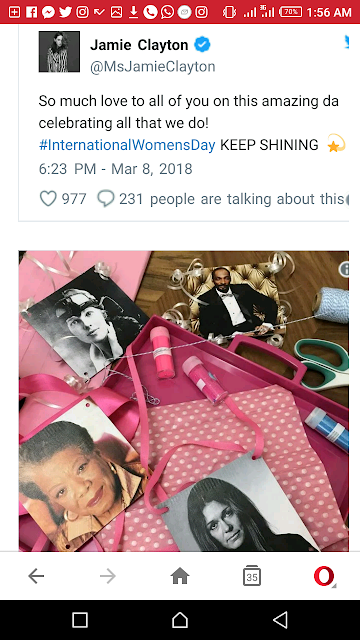This screenshot has height=640, width=360.
Task: Open tweet timestamp 6:23 PM - Mar 8, 2018
Action: (116, 169)
